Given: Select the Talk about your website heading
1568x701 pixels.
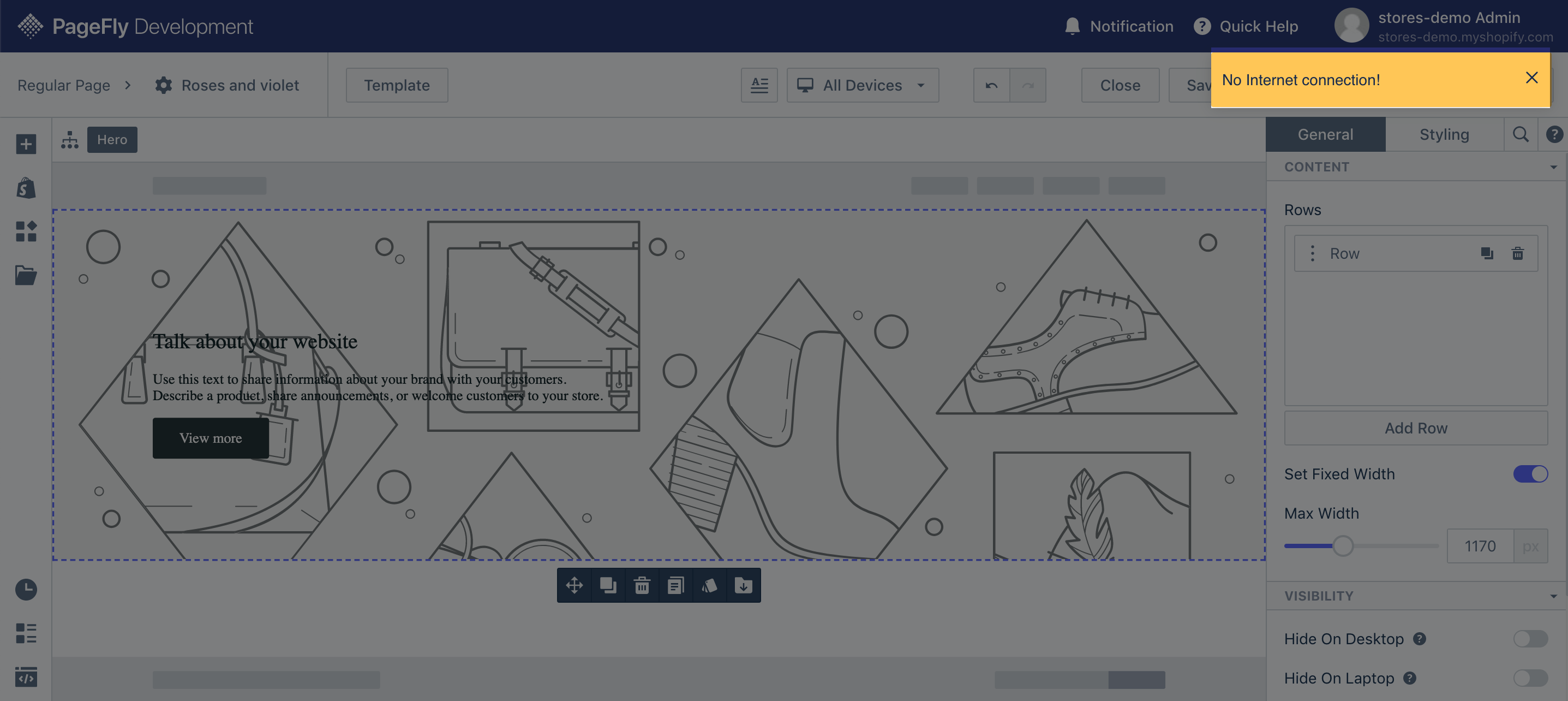Looking at the screenshot, I should [x=255, y=341].
